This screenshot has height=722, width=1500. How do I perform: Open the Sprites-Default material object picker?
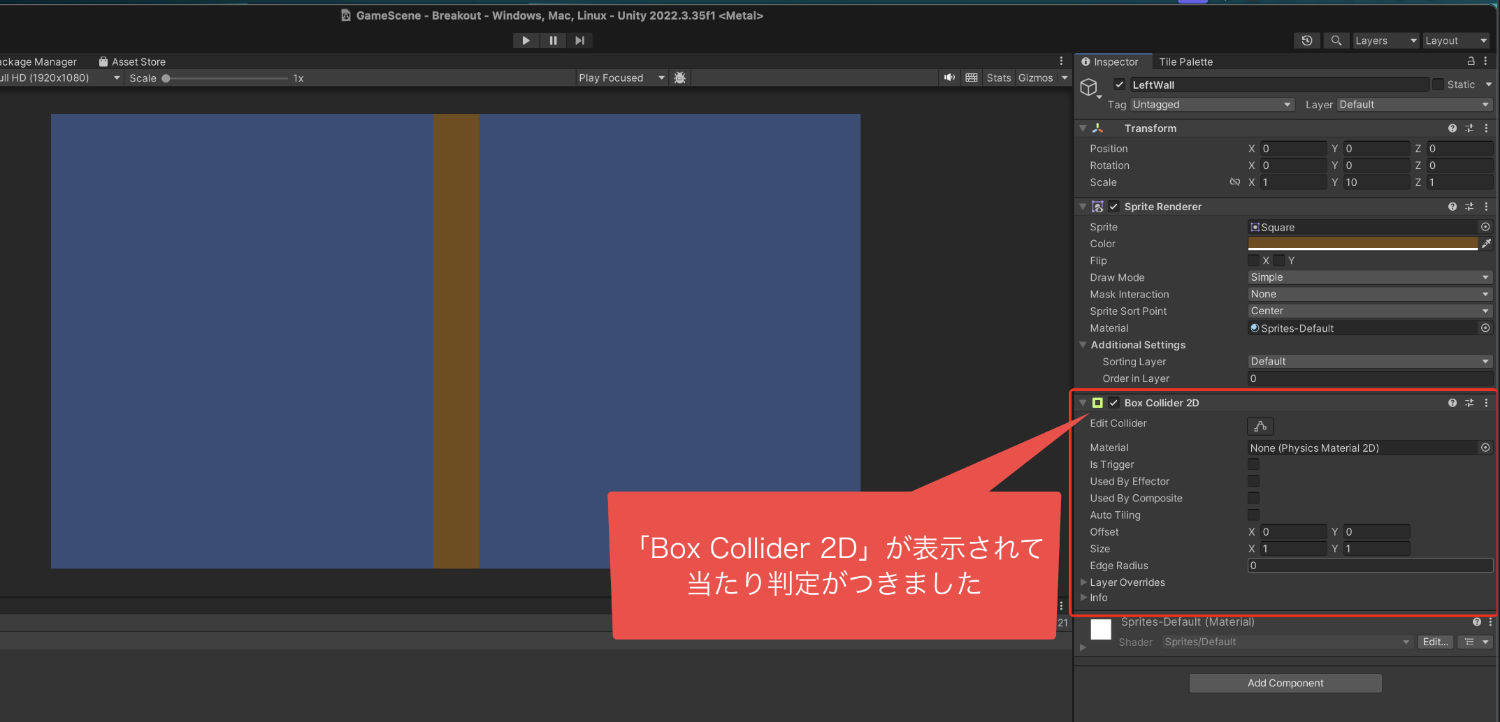click(1485, 328)
